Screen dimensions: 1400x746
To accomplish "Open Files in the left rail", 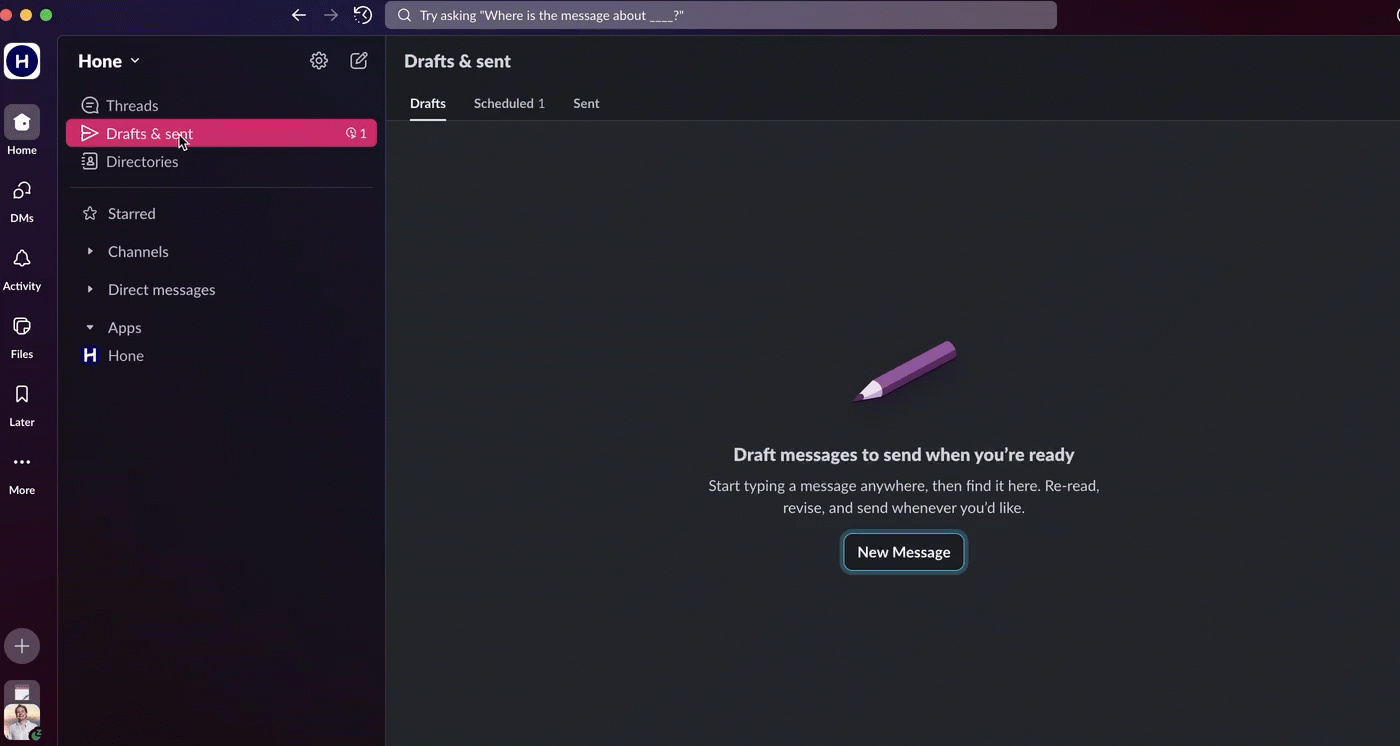I will (x=22, y=327).
